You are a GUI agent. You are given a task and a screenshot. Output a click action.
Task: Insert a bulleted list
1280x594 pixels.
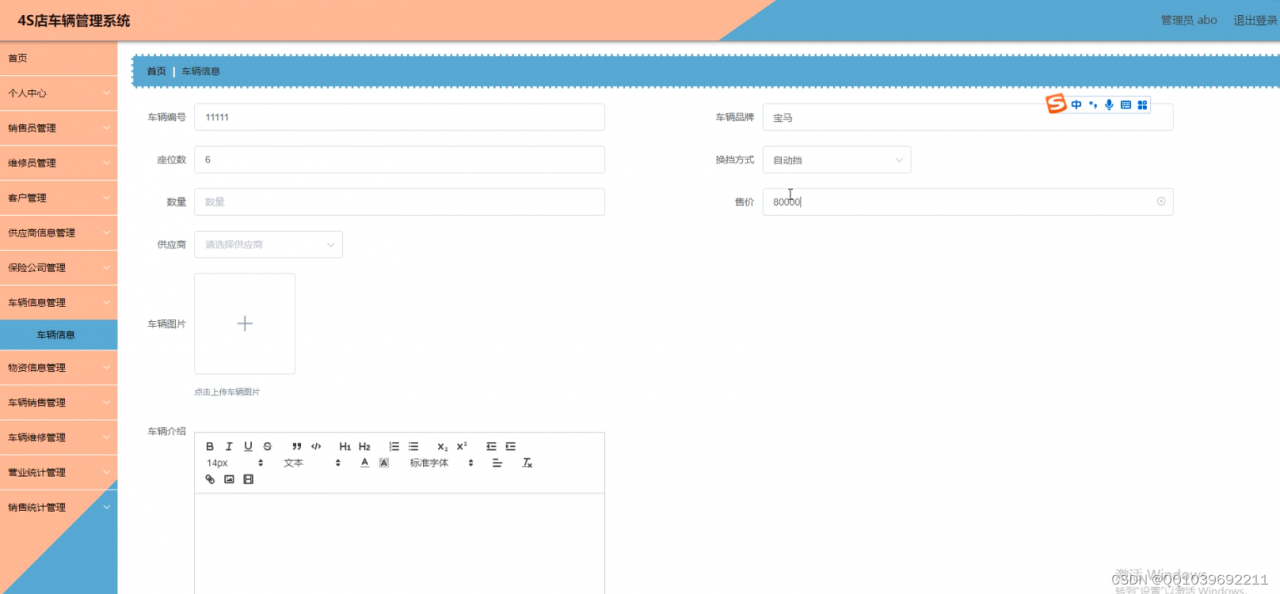pos(413,446)
